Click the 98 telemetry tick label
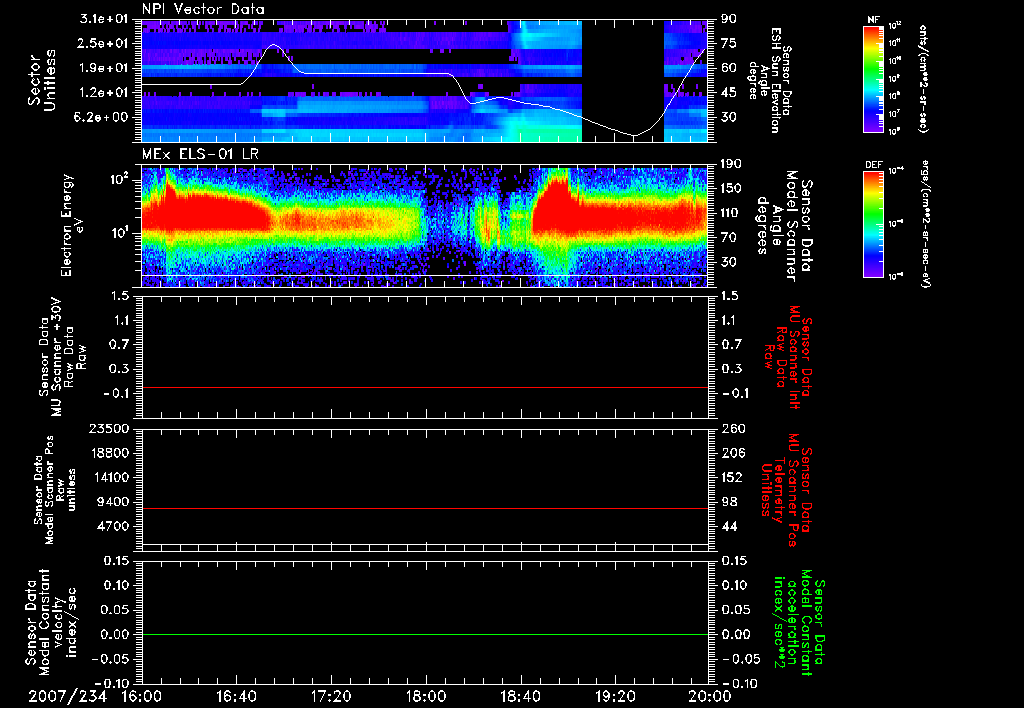1024x708 pixels. click(729, 502)
